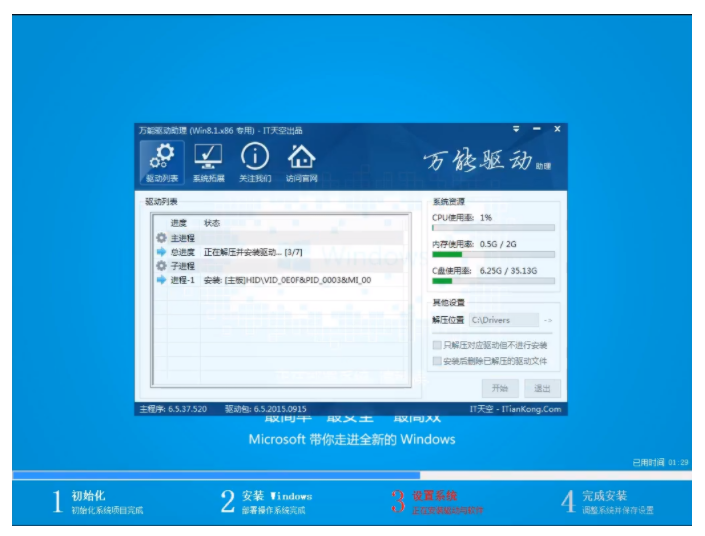Image resolution: width=705 pixels, height=536 pixels.
Task: Click the 万能驱动 calligraphy logo
Action: [x=486, y=160]
